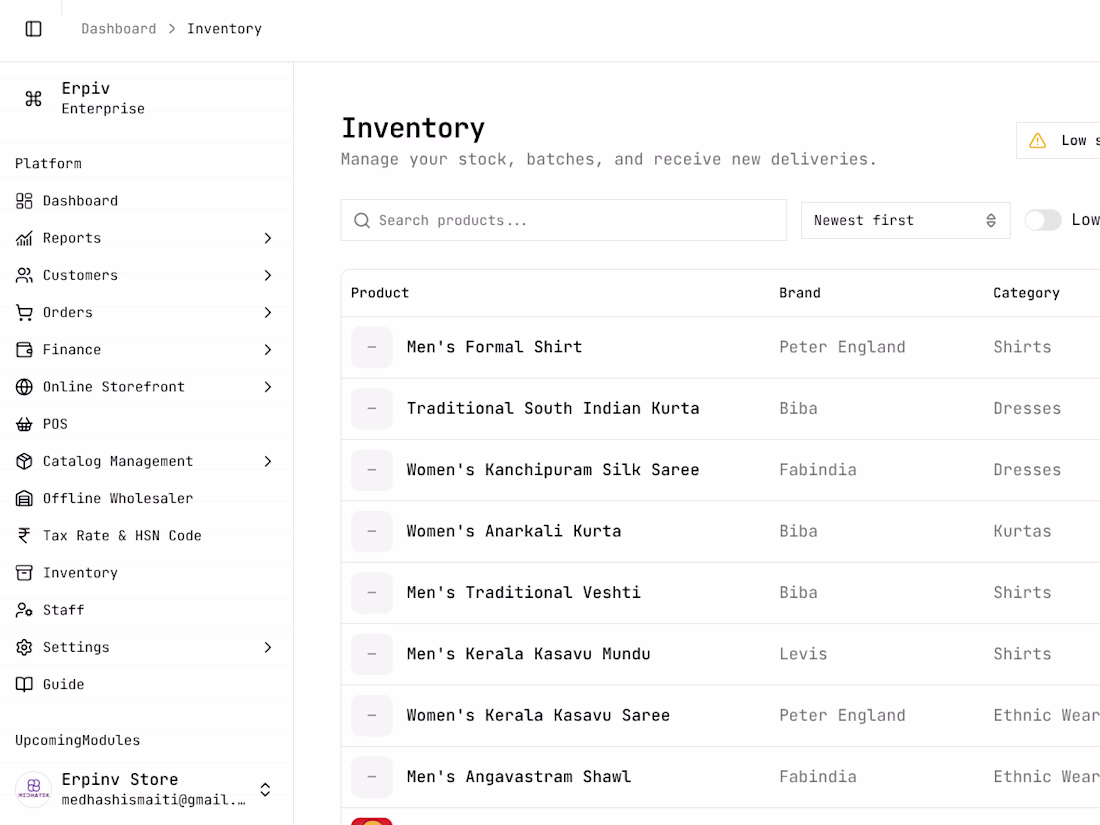The image size is (1100, 825).
Task: Click the Erpiv Enterprise workspace header
Action: (x=146, y=98)
